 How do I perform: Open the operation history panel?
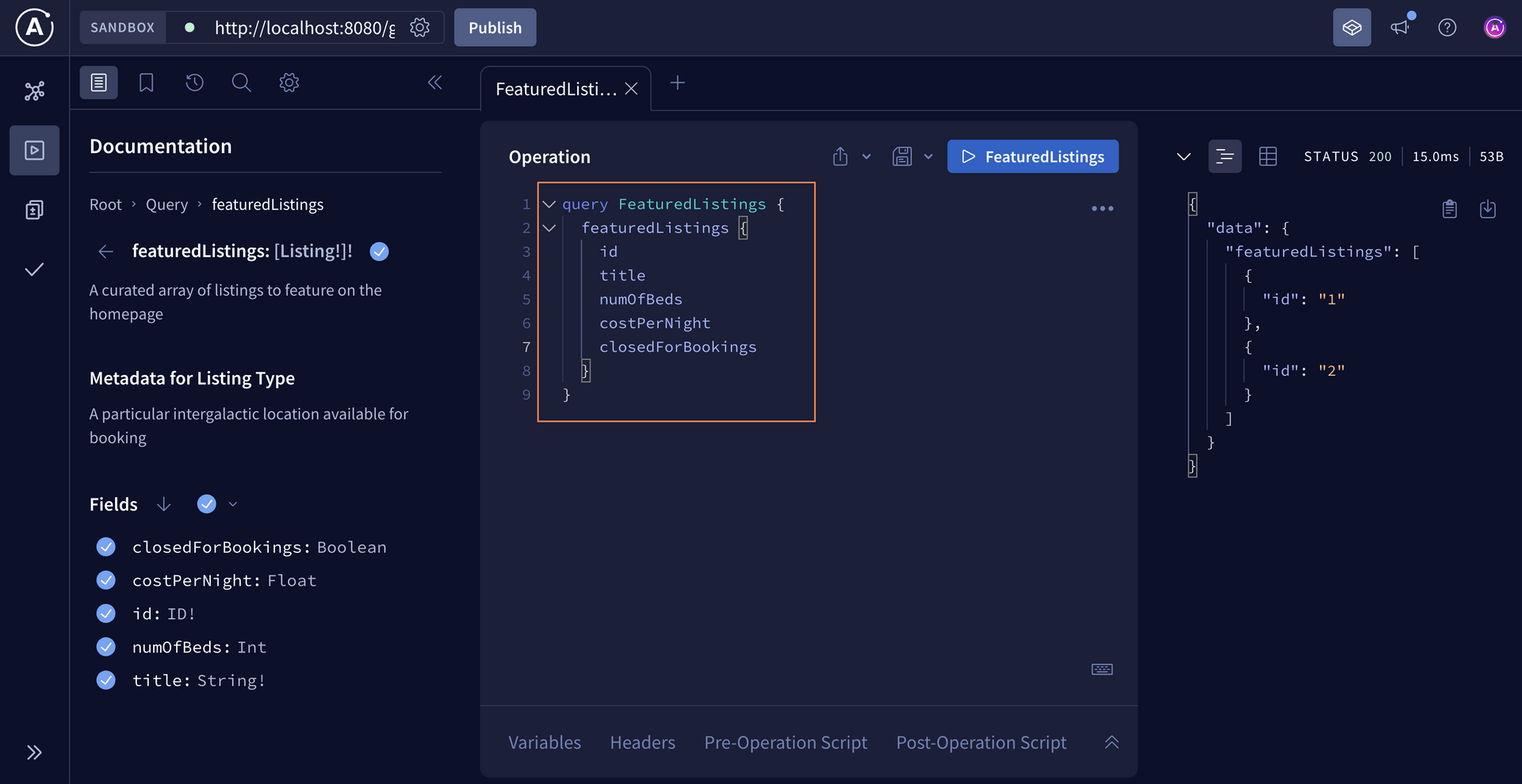pyautogui.click(x=194, y=82)
